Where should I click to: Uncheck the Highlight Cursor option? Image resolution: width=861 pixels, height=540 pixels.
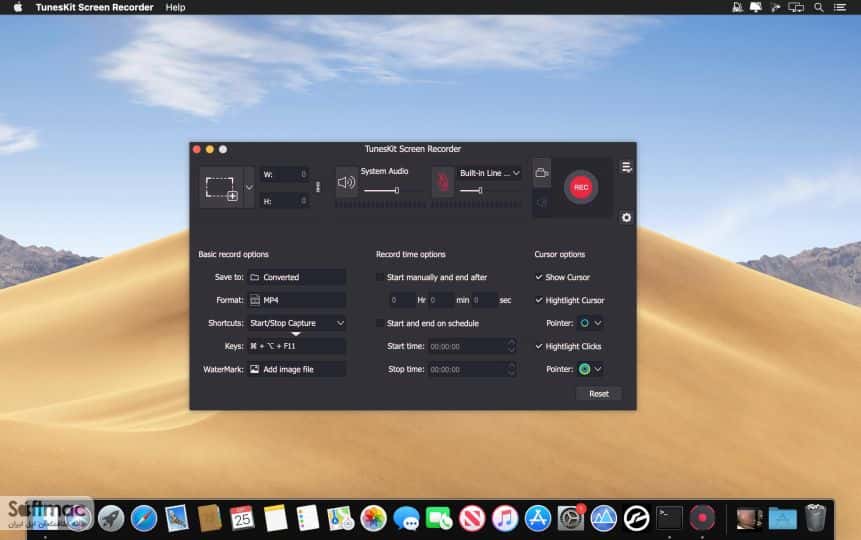click(x=539, y=300)
